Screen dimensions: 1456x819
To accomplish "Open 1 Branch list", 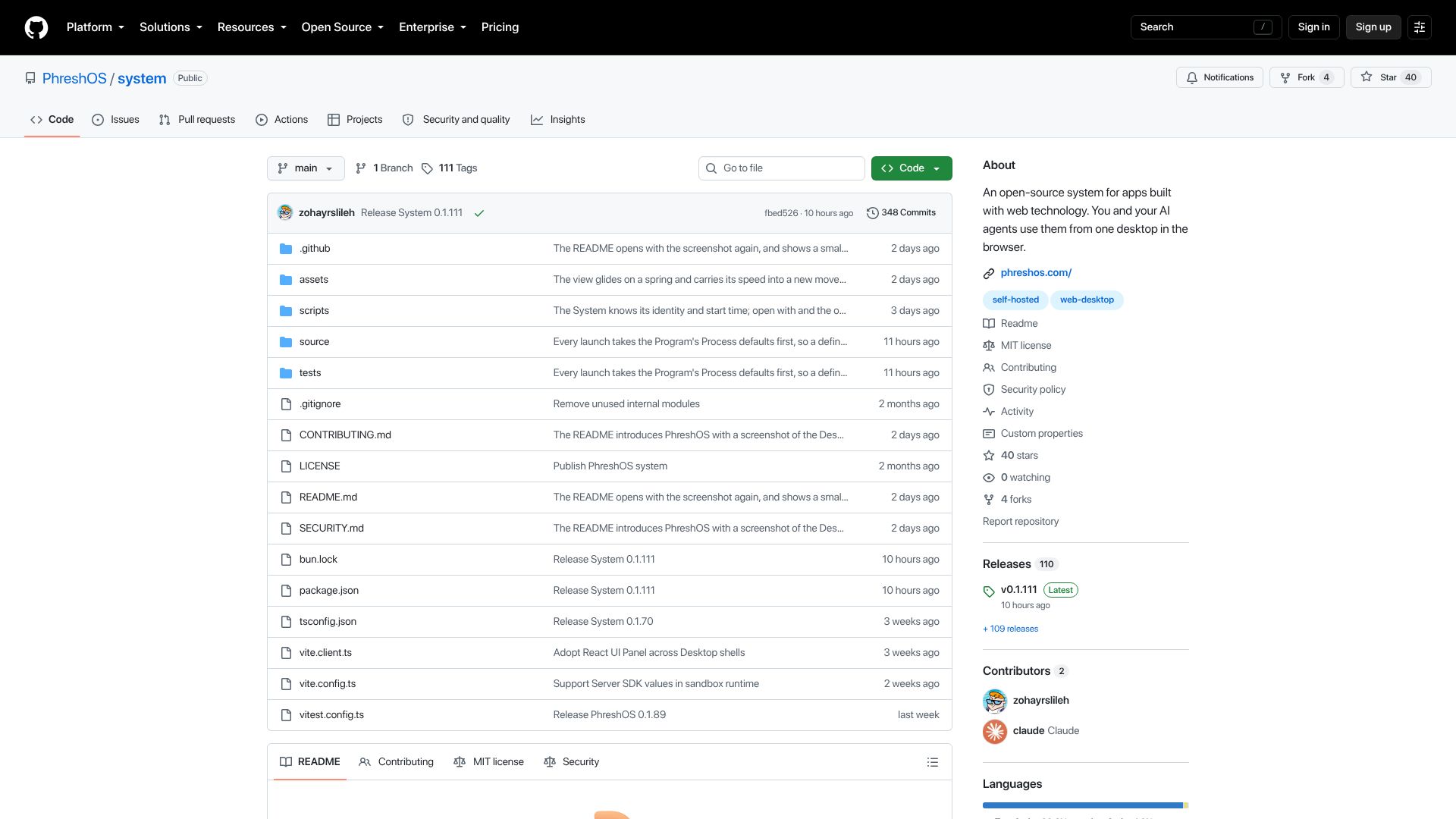I will tap(384, 168).
